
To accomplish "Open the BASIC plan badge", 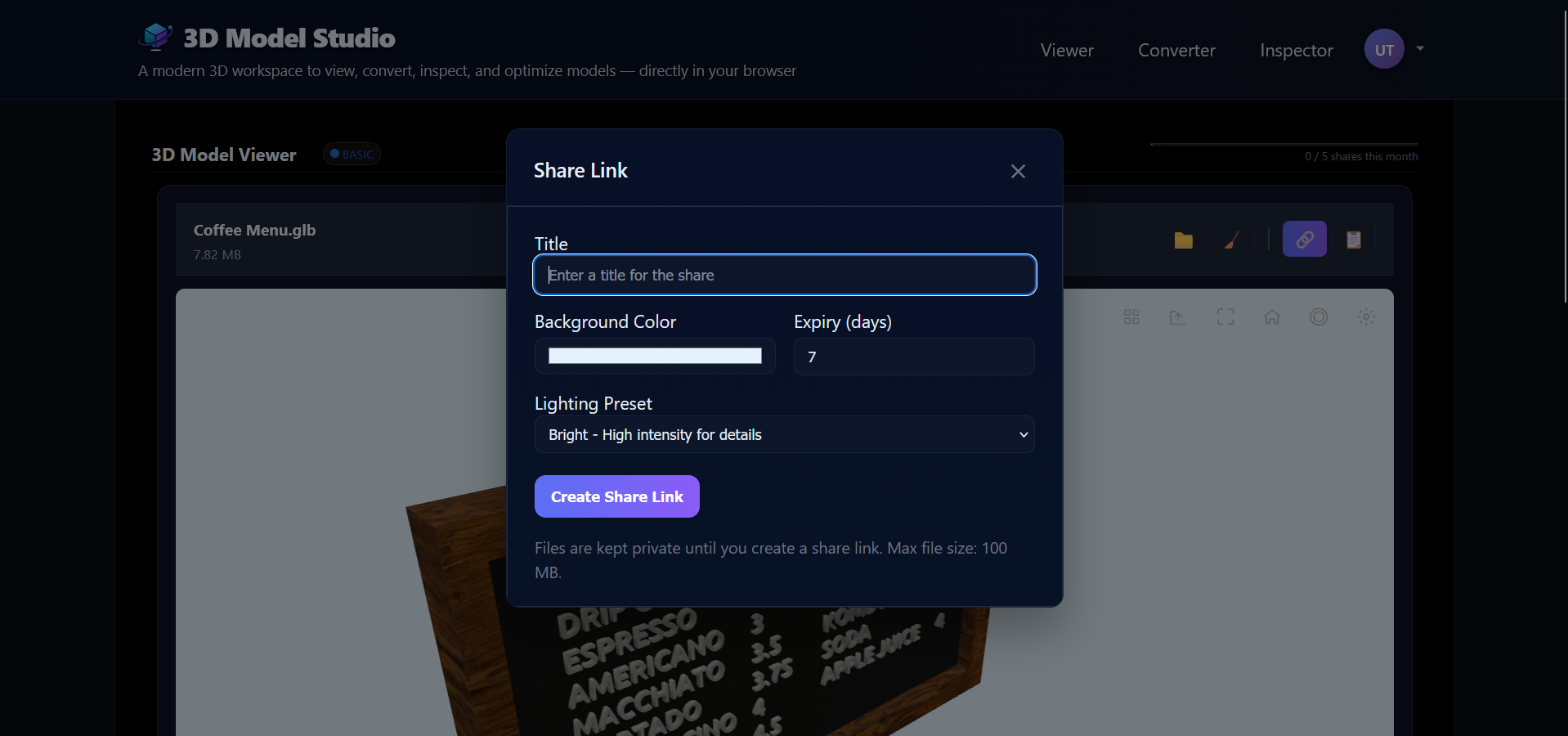I will point(352,154).
